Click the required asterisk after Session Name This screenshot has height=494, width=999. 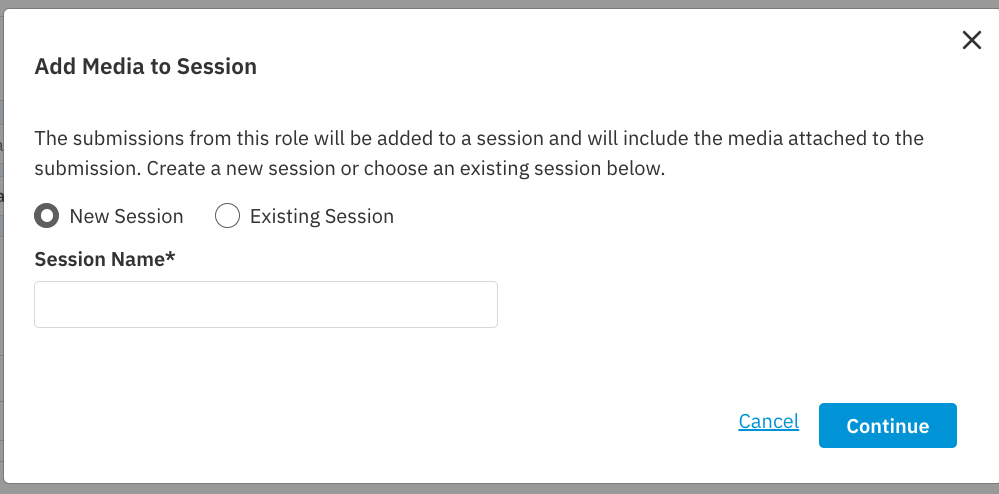pos(171,258)
